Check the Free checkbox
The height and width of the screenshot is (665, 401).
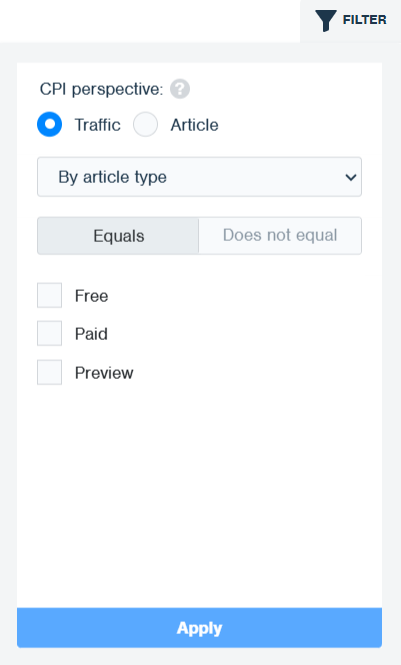pos(50,295)
